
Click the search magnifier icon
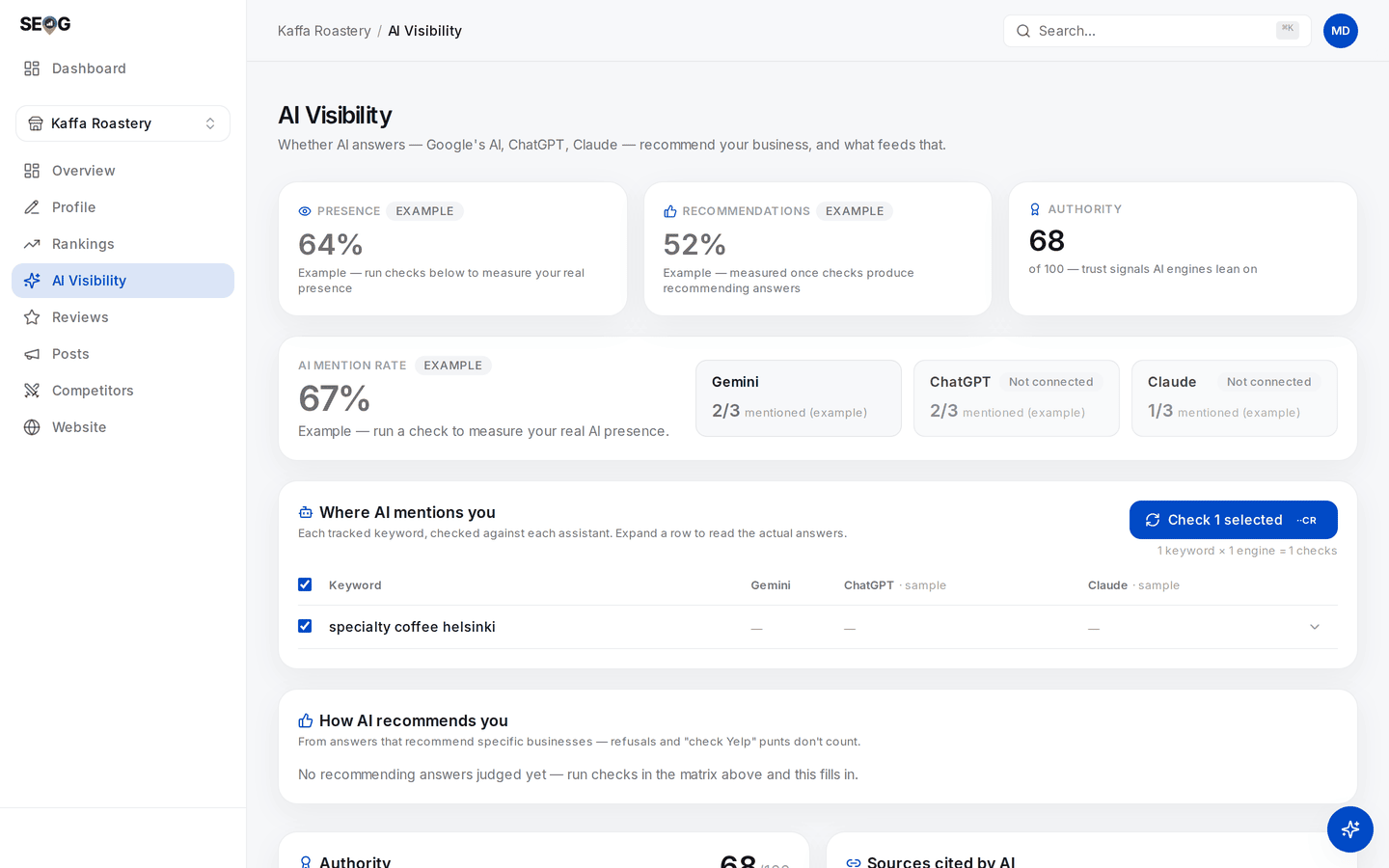tap(1023, 31)
